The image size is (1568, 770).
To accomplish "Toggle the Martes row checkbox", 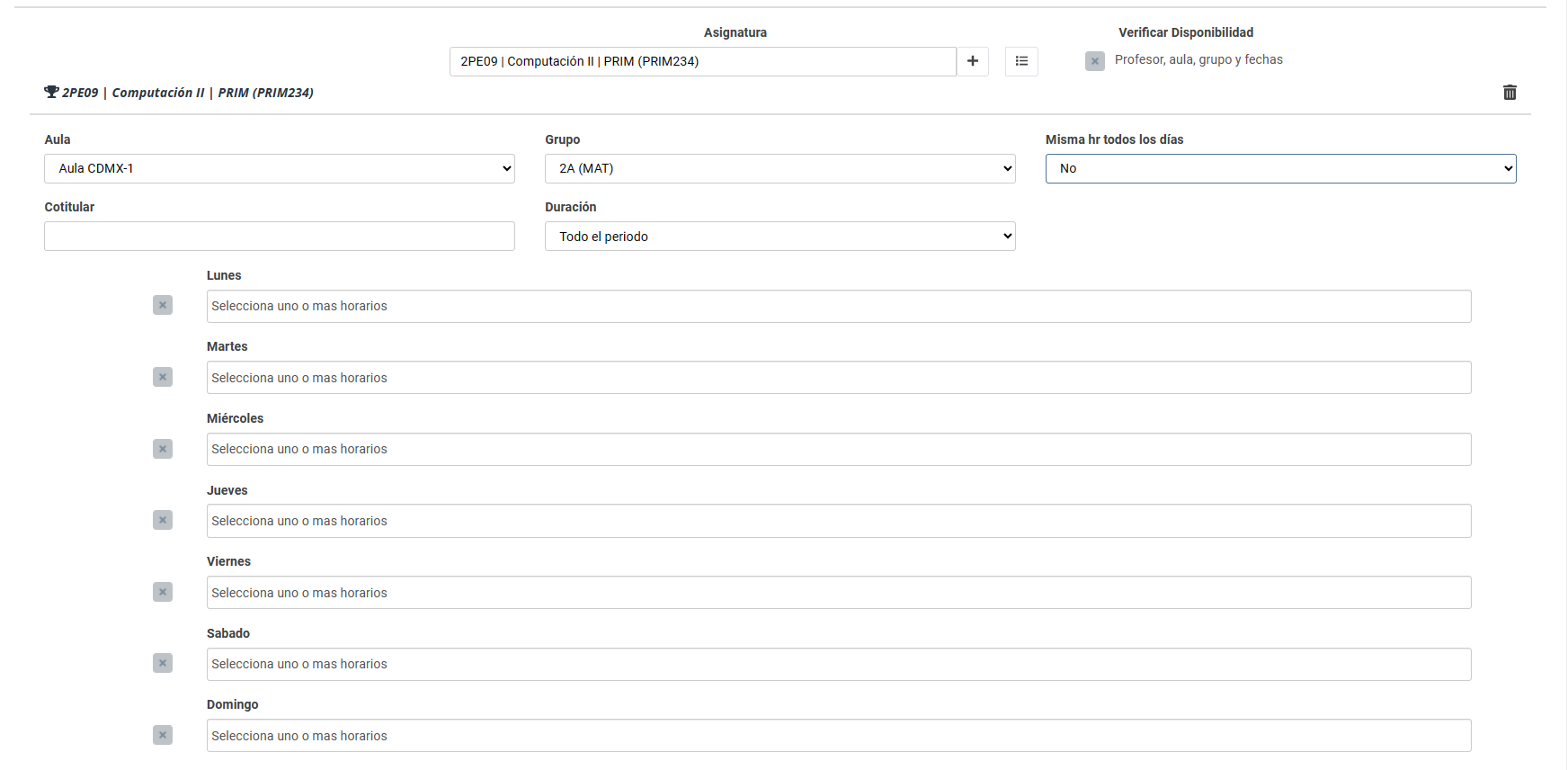I will click(x=163, y=377).
